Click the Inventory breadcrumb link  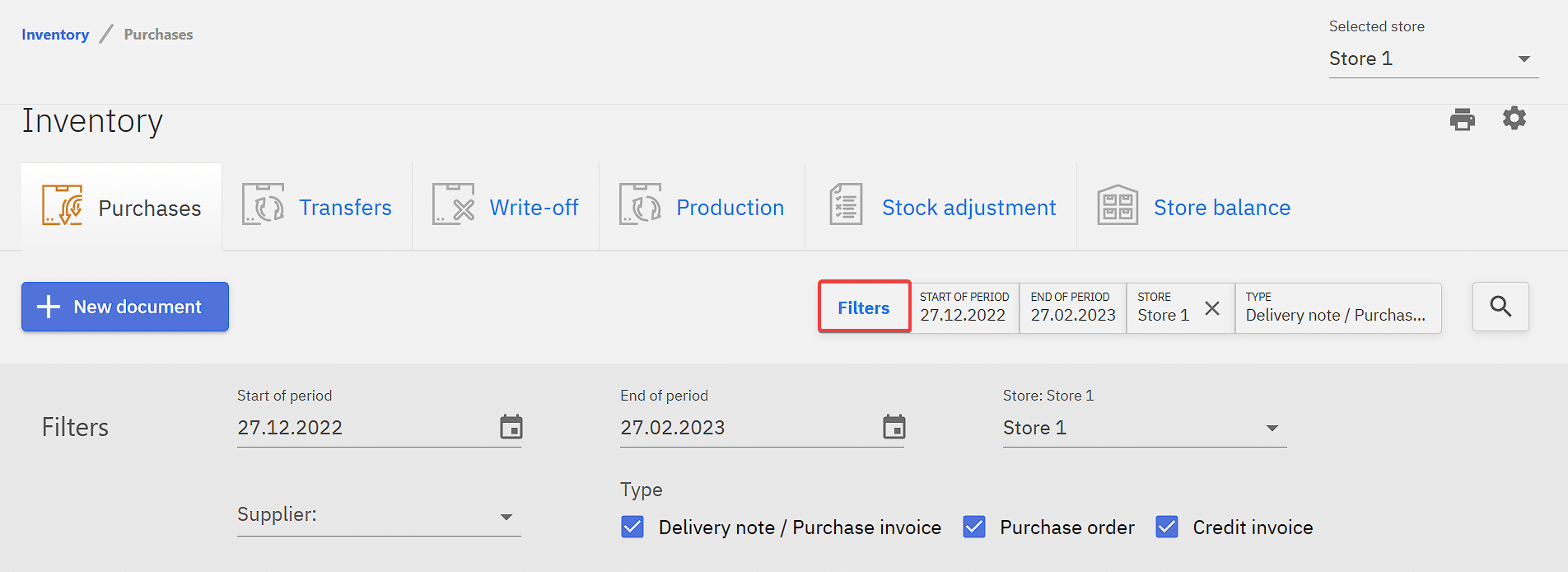(x=55, y=35)
